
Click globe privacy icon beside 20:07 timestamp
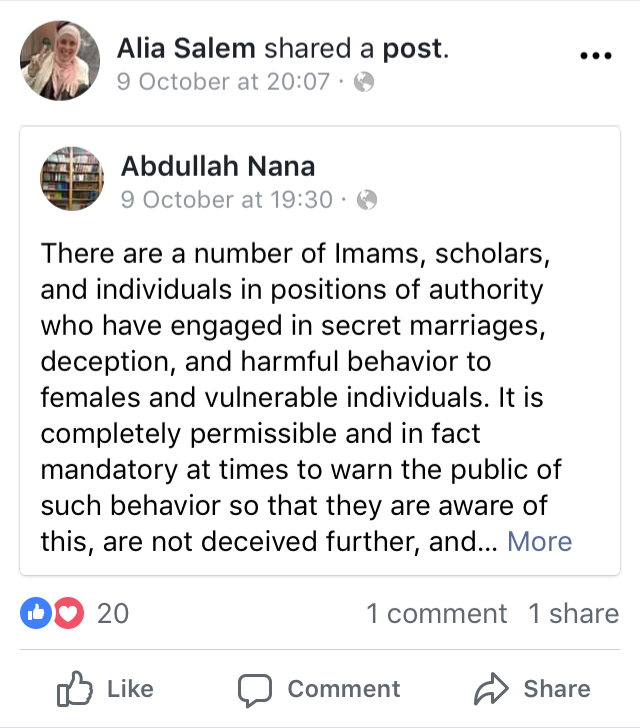(x=364, y=82)
